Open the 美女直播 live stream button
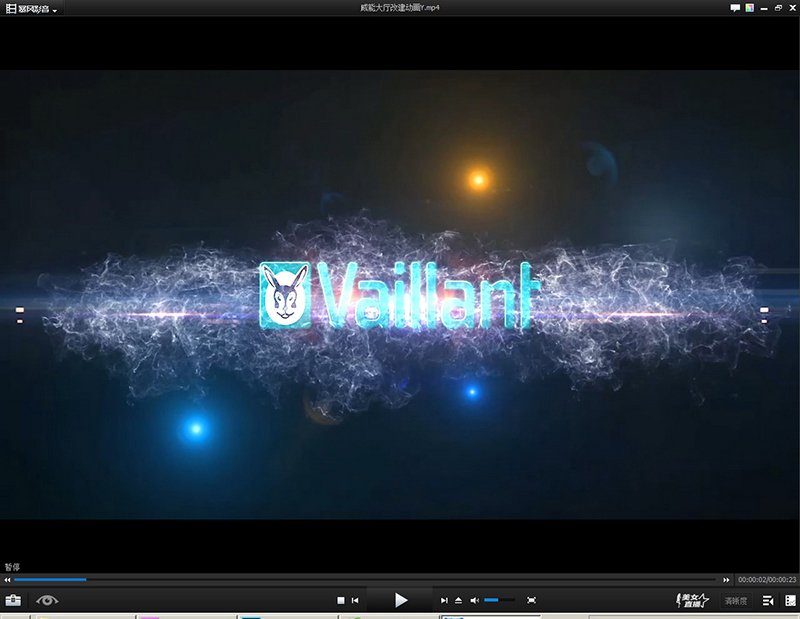Viewport: 800px width, 619px height. [693, 600]
